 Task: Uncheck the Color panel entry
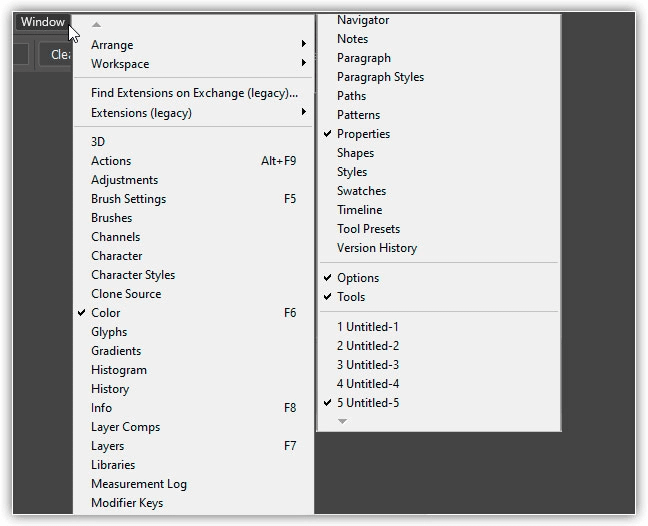(x=193, y=313)
